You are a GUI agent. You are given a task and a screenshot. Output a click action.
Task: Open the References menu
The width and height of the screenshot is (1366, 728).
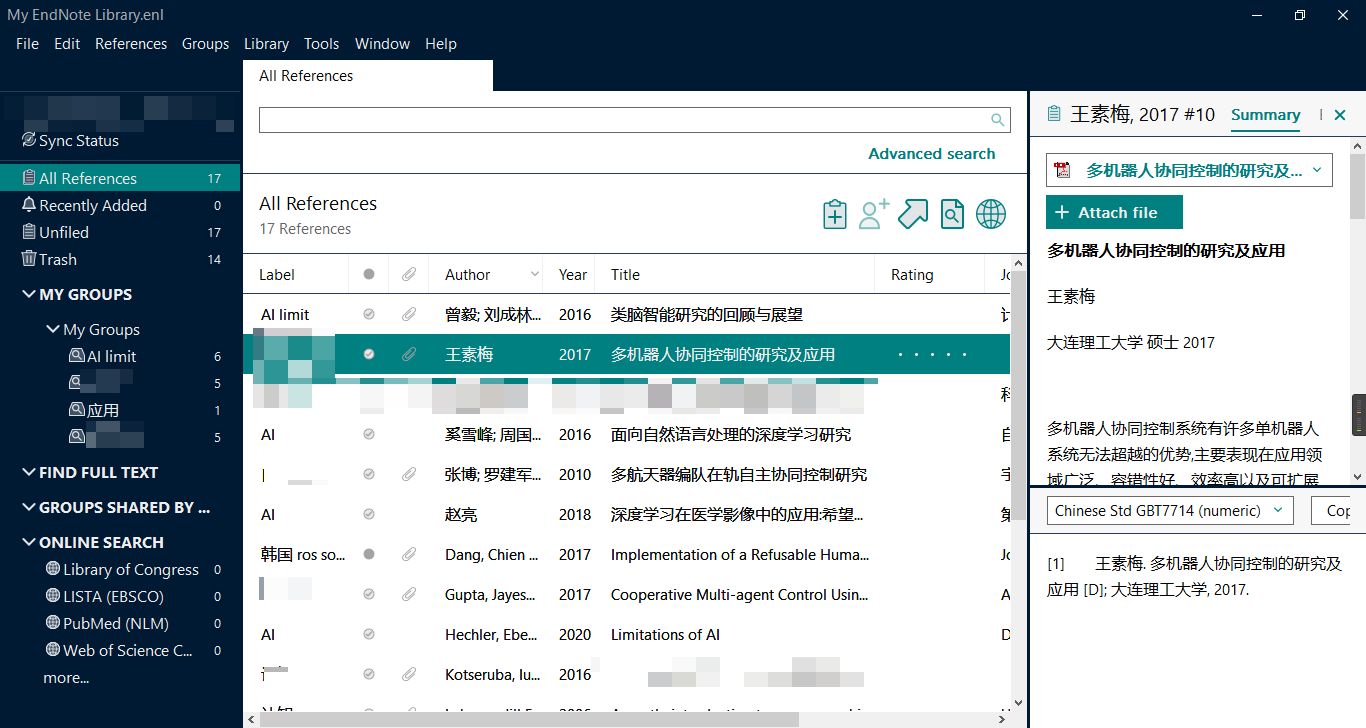coord(131,44)
